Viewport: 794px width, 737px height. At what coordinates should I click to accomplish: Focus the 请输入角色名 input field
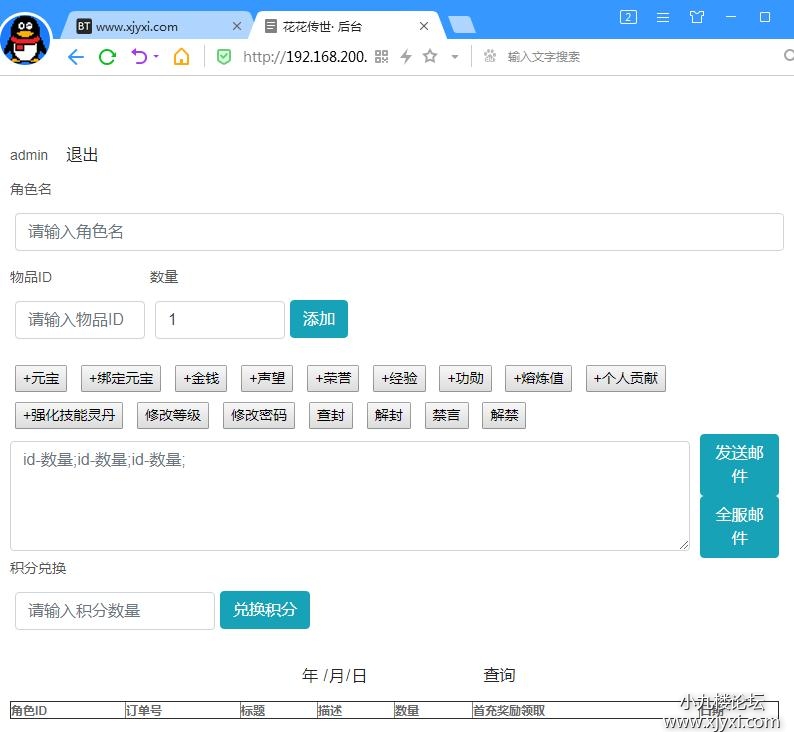coord(399,232)
